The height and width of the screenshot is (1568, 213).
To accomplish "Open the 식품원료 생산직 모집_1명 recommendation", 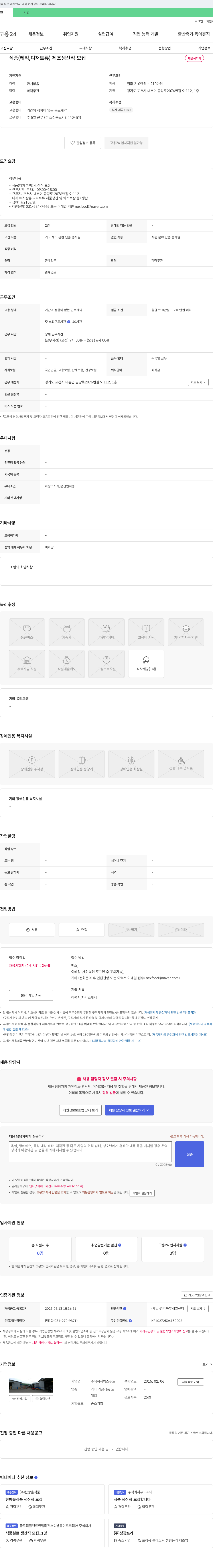I will click(26, 1533).
